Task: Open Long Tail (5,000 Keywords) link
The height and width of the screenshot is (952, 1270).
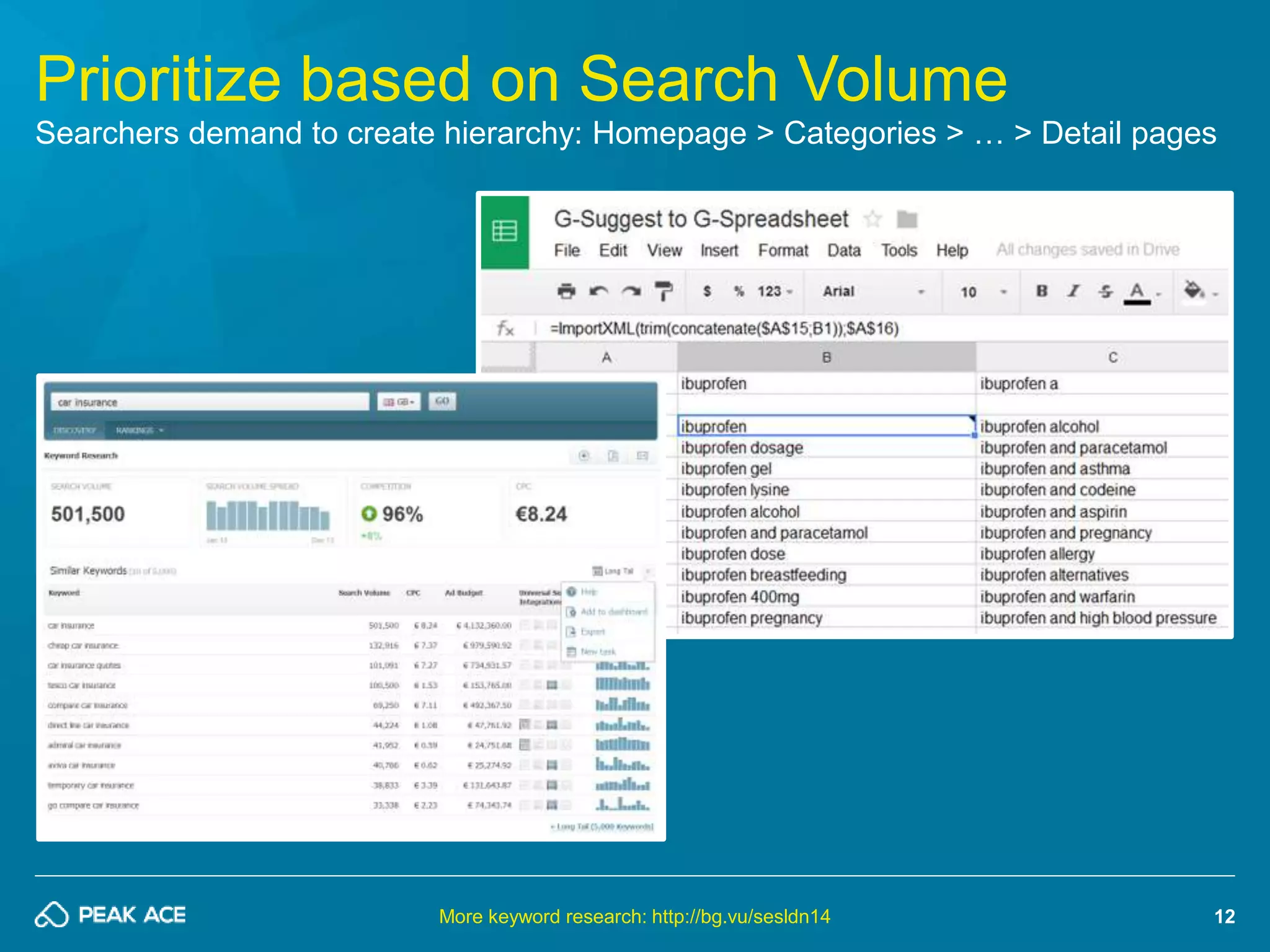Action: click(602, 827)
